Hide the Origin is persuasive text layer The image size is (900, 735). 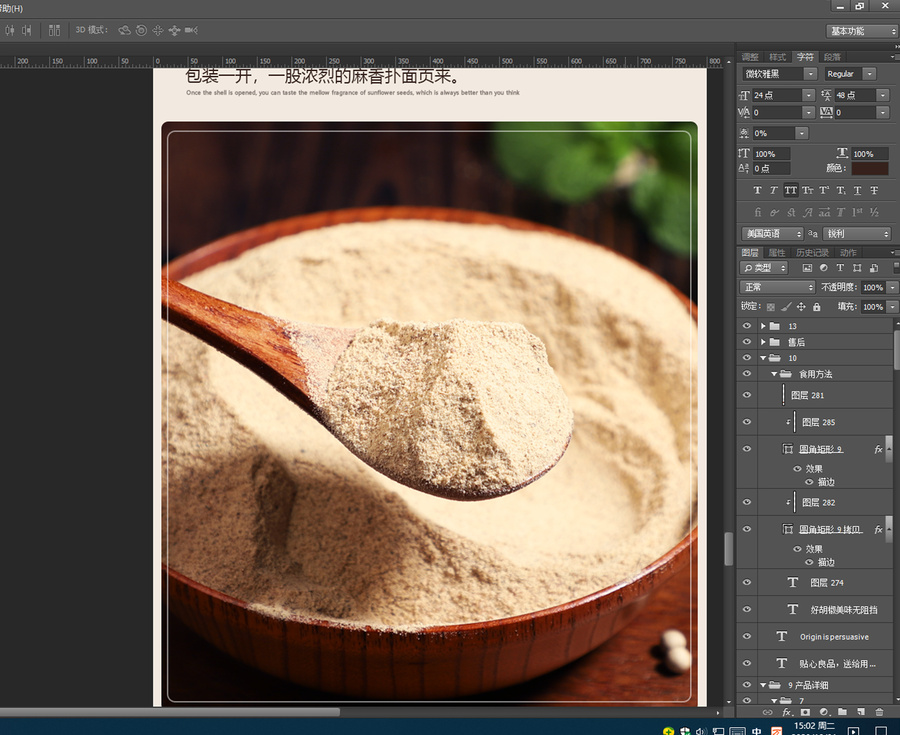pyautogui.click(x=747, y=636)
